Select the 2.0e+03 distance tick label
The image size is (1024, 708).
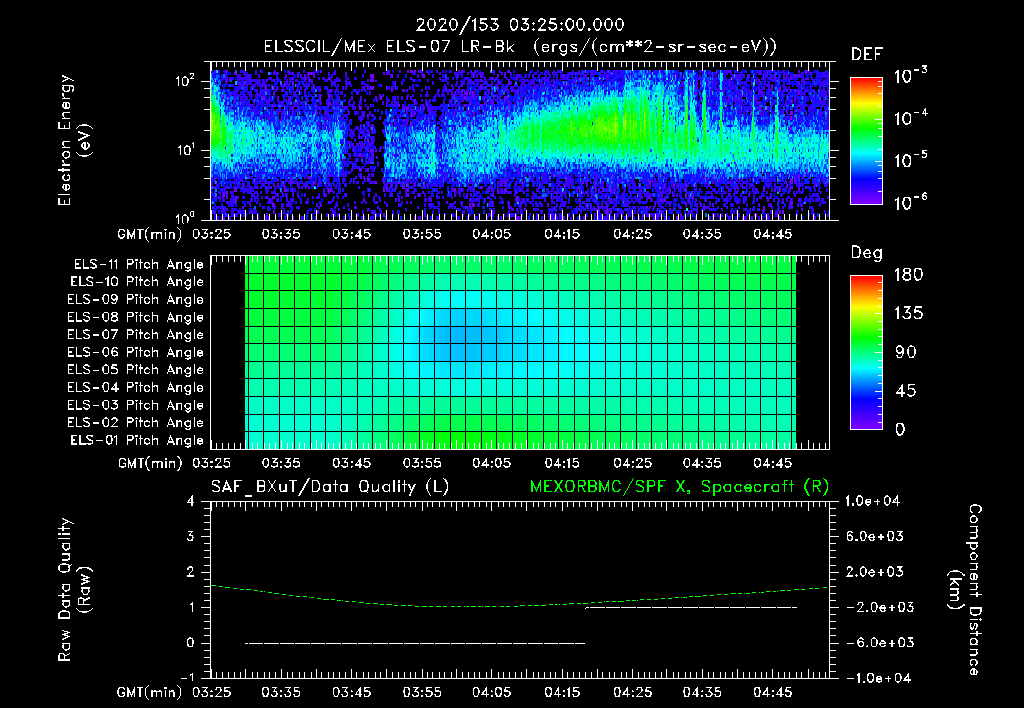click(x=874, y=571)
